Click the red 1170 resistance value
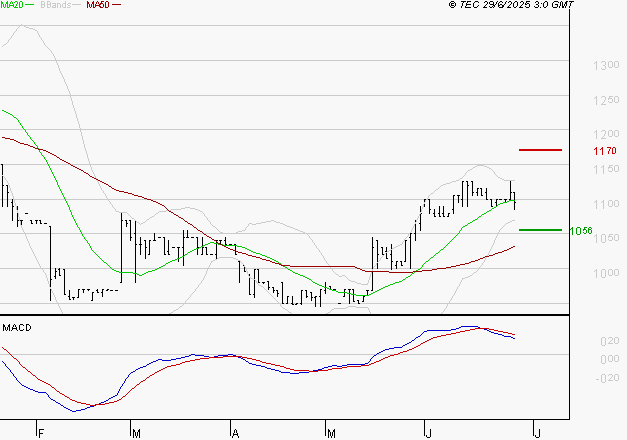The height and width of the screenshot is (440, 627). tap(605, 151)
